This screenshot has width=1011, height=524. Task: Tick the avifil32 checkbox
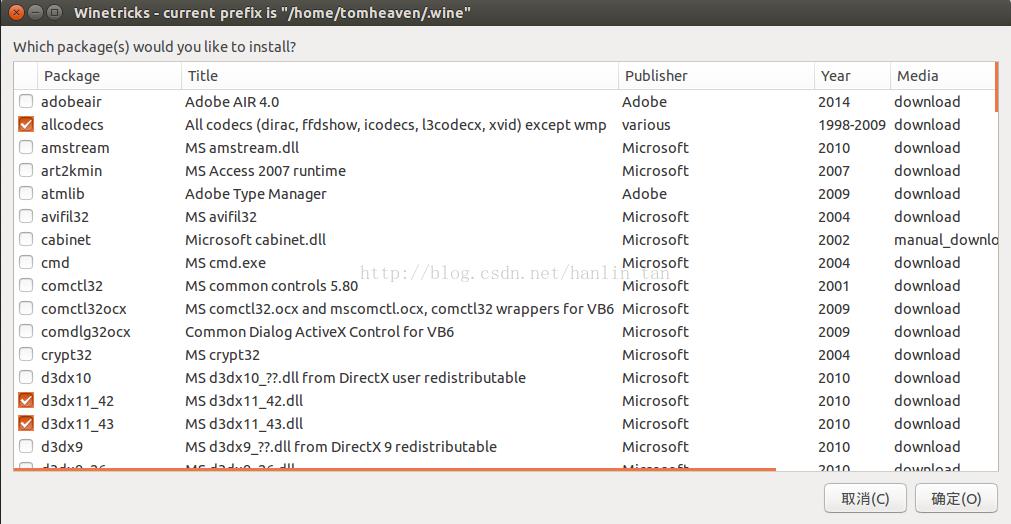(x=26, y=217)
